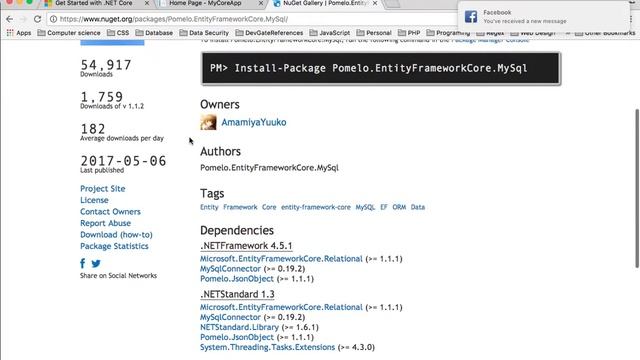
Task: Click the page vertical scrollbar
Action: [637, 189]
